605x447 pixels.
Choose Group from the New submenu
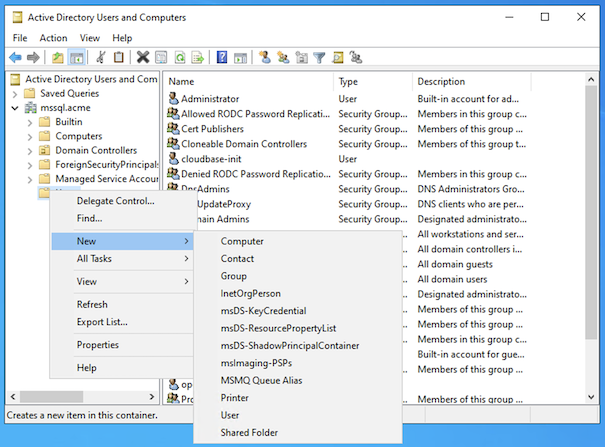coord(297,276)
